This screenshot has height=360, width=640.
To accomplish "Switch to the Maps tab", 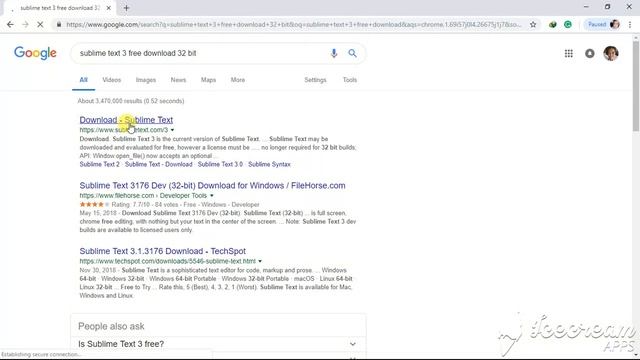I will tap(208, 80).
